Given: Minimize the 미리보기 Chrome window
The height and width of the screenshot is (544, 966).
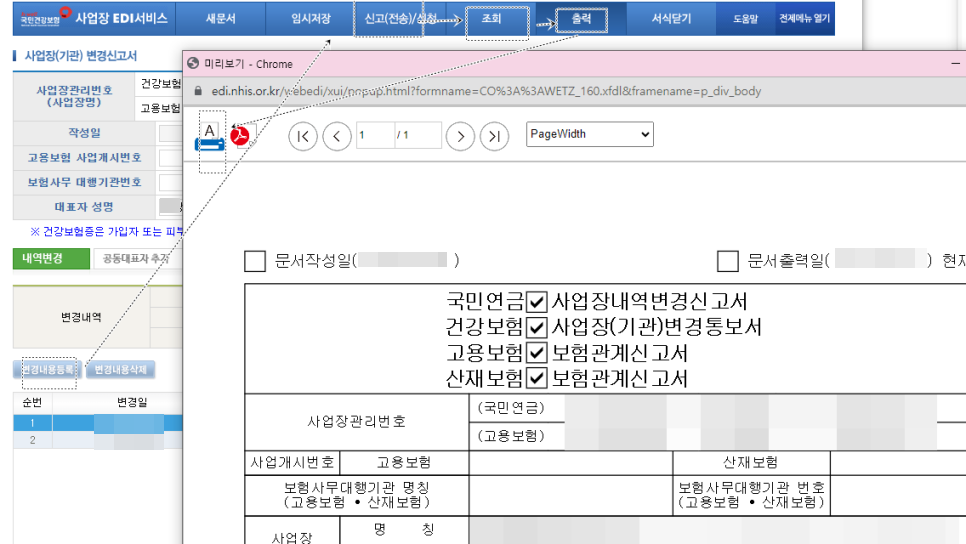Looking at the screenshot, I should [955, 63].
